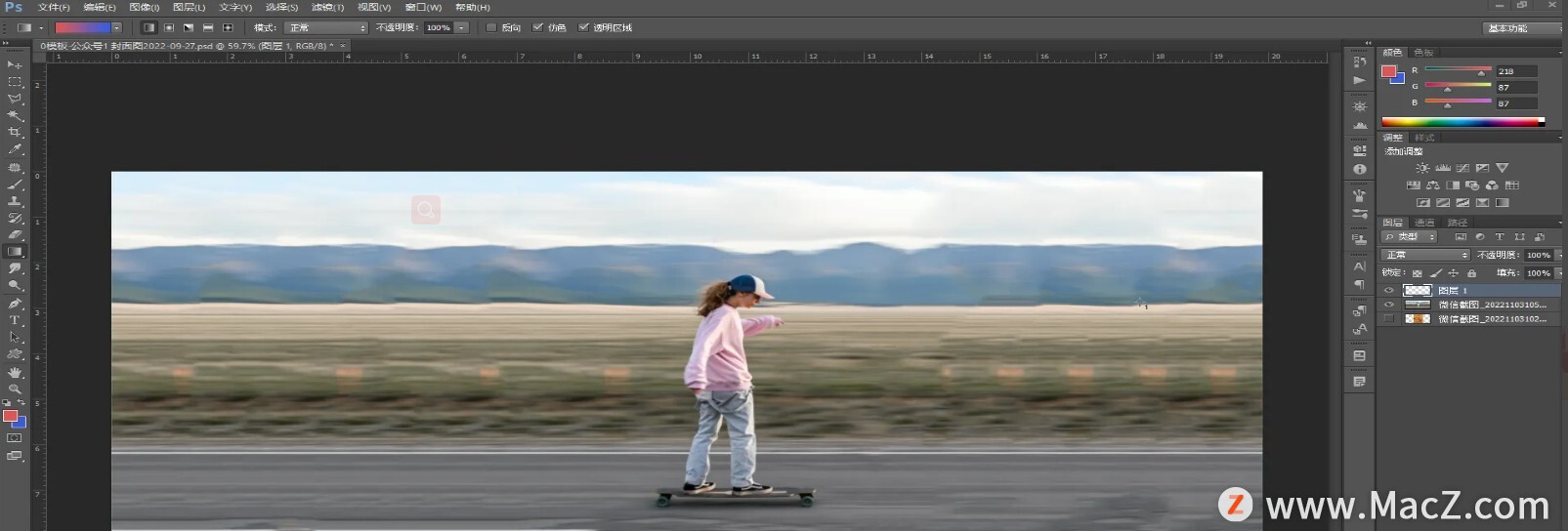Select the Crop tool
The width and height of the screenshot is (1568, 531).
tap(15, 133)
